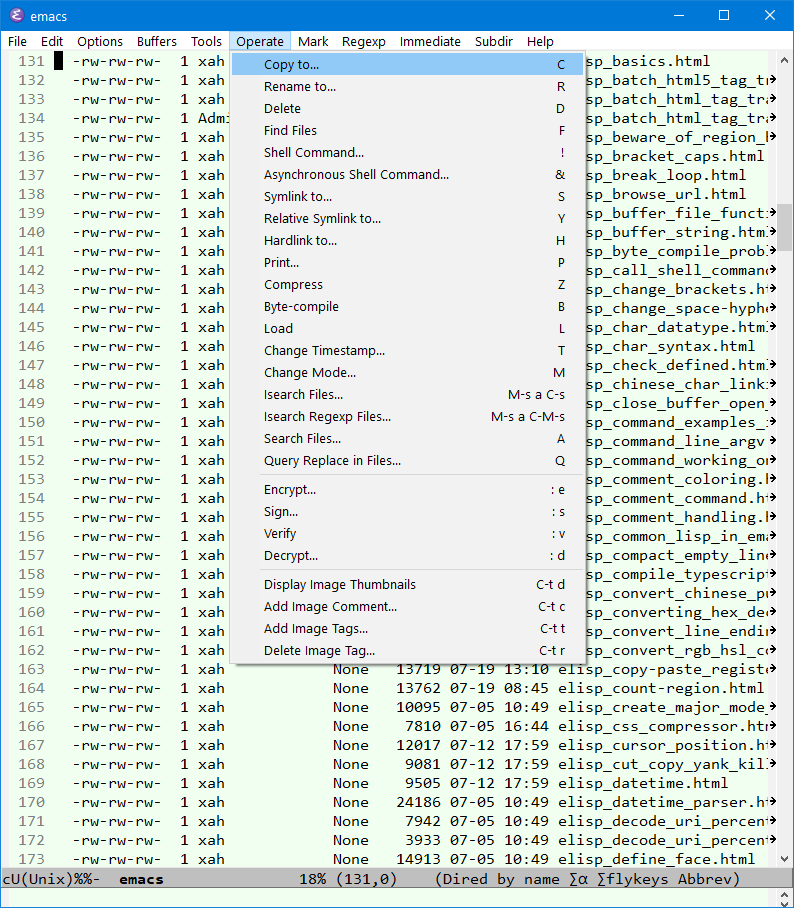Viewport: 794px width, 908px height.
Task: Choose Isearch Files... entry
Action: click(x=407, y=394)
